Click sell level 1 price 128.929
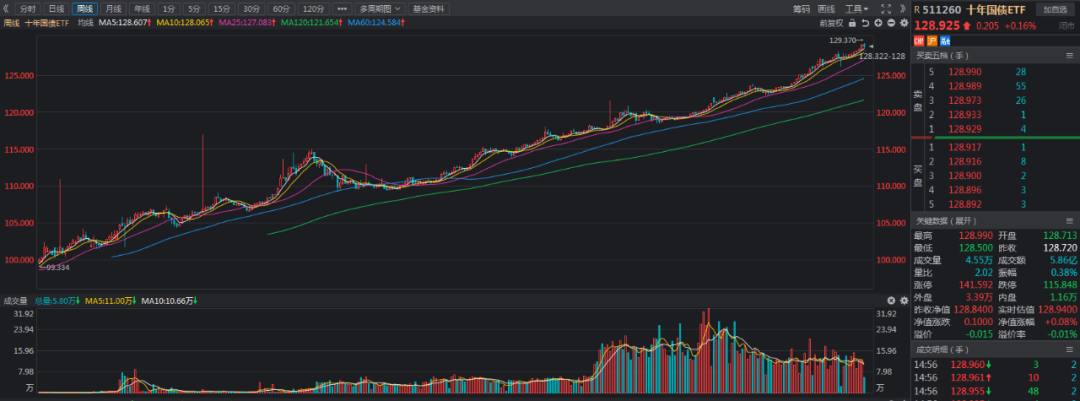The image size is (1080, 401). tap(965, 129)
